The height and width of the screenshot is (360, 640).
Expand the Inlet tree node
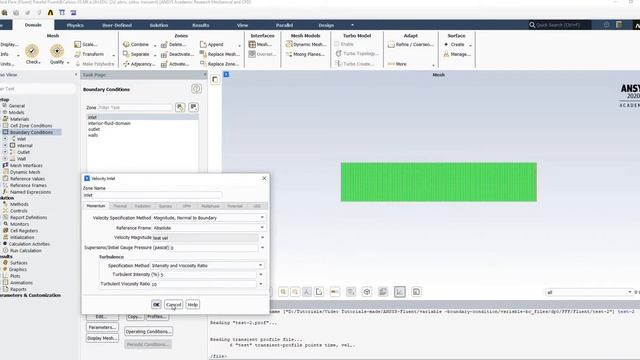click(x=5, y=139)
